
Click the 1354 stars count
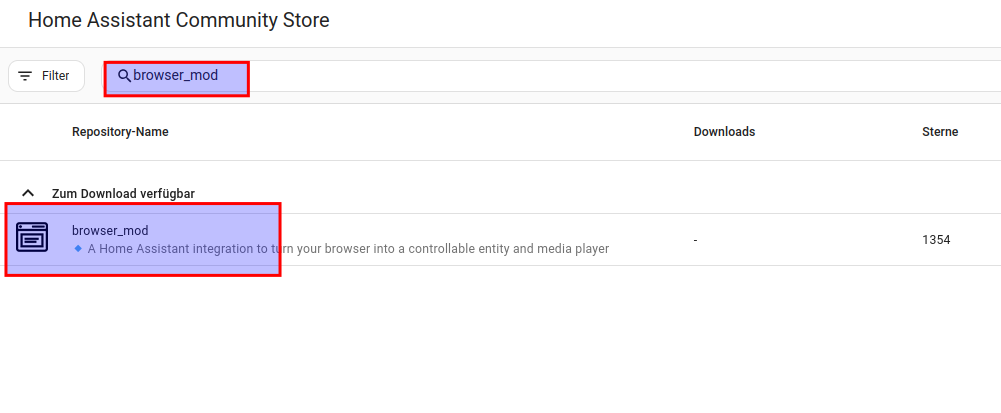point(936,240)
